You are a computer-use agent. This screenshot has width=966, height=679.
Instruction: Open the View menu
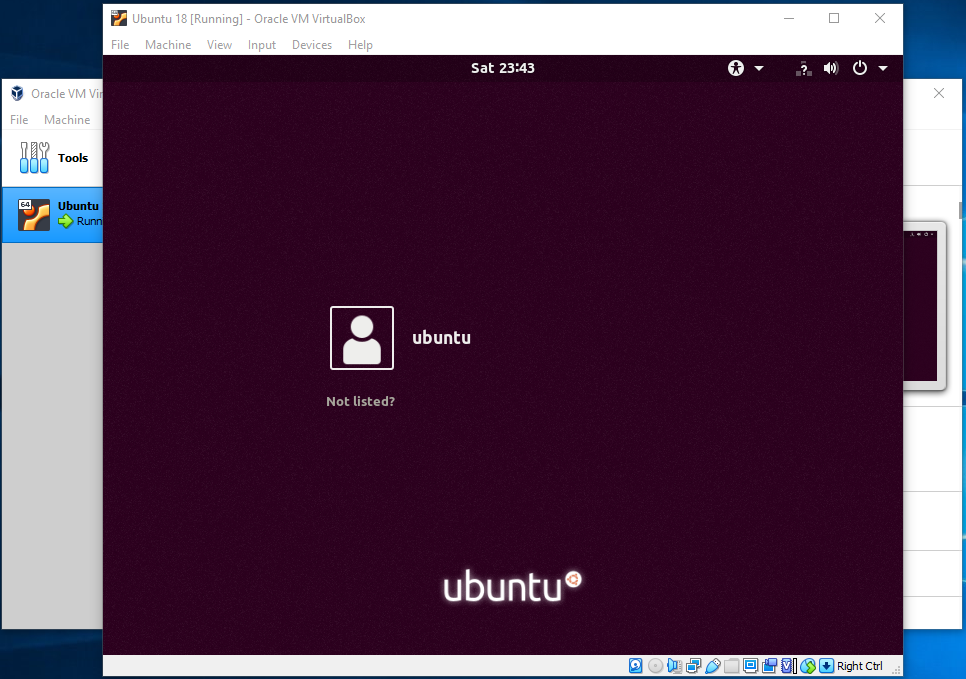(x=219, y=45)
